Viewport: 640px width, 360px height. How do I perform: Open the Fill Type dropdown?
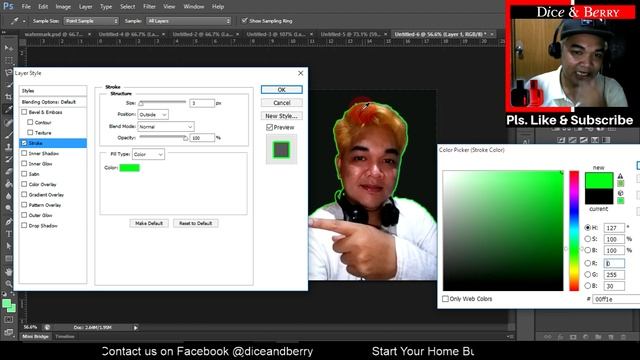click(x=148, y=154)
